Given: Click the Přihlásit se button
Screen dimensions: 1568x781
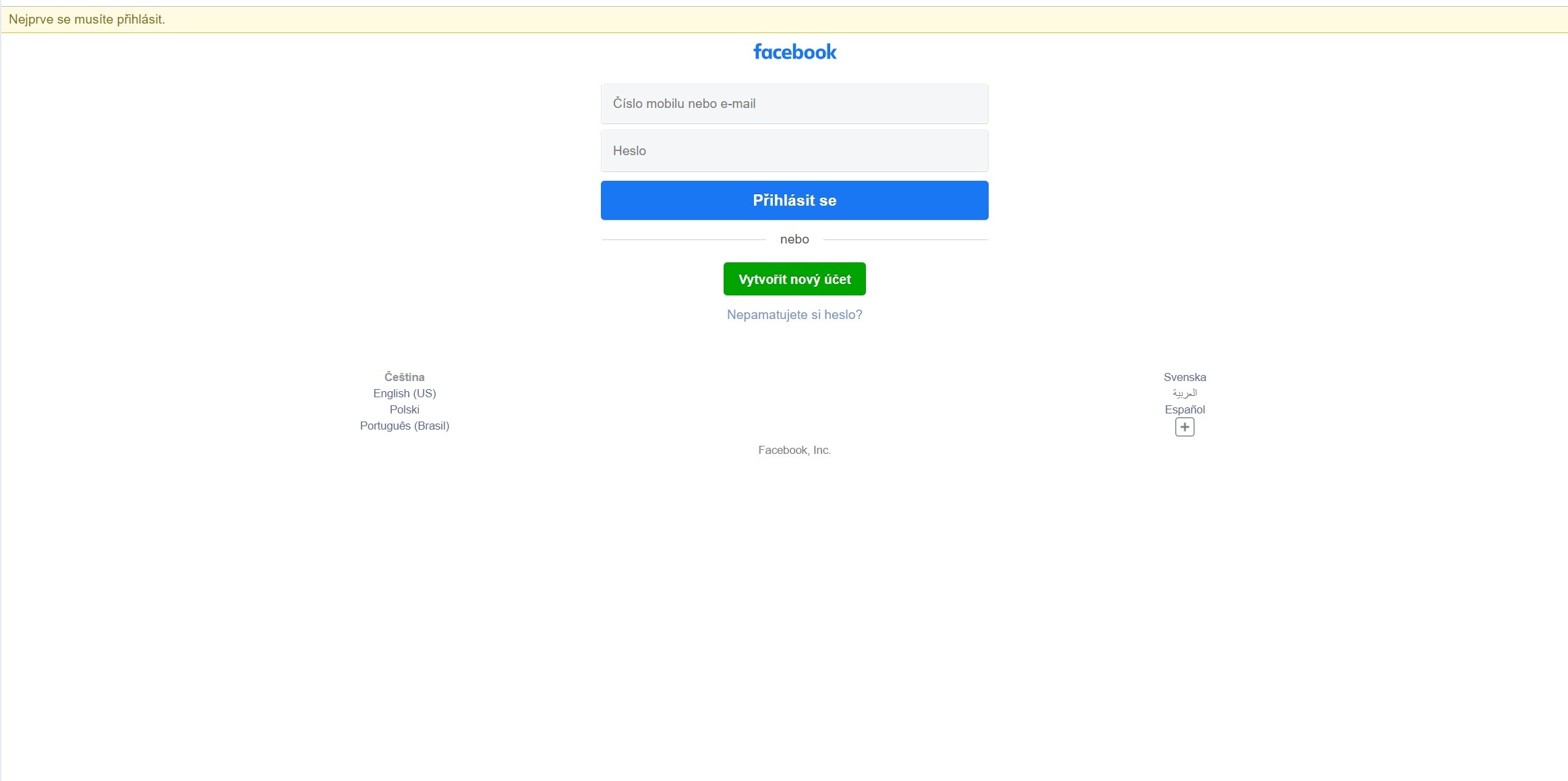Looking at the screenshot, I should (794, 200).
